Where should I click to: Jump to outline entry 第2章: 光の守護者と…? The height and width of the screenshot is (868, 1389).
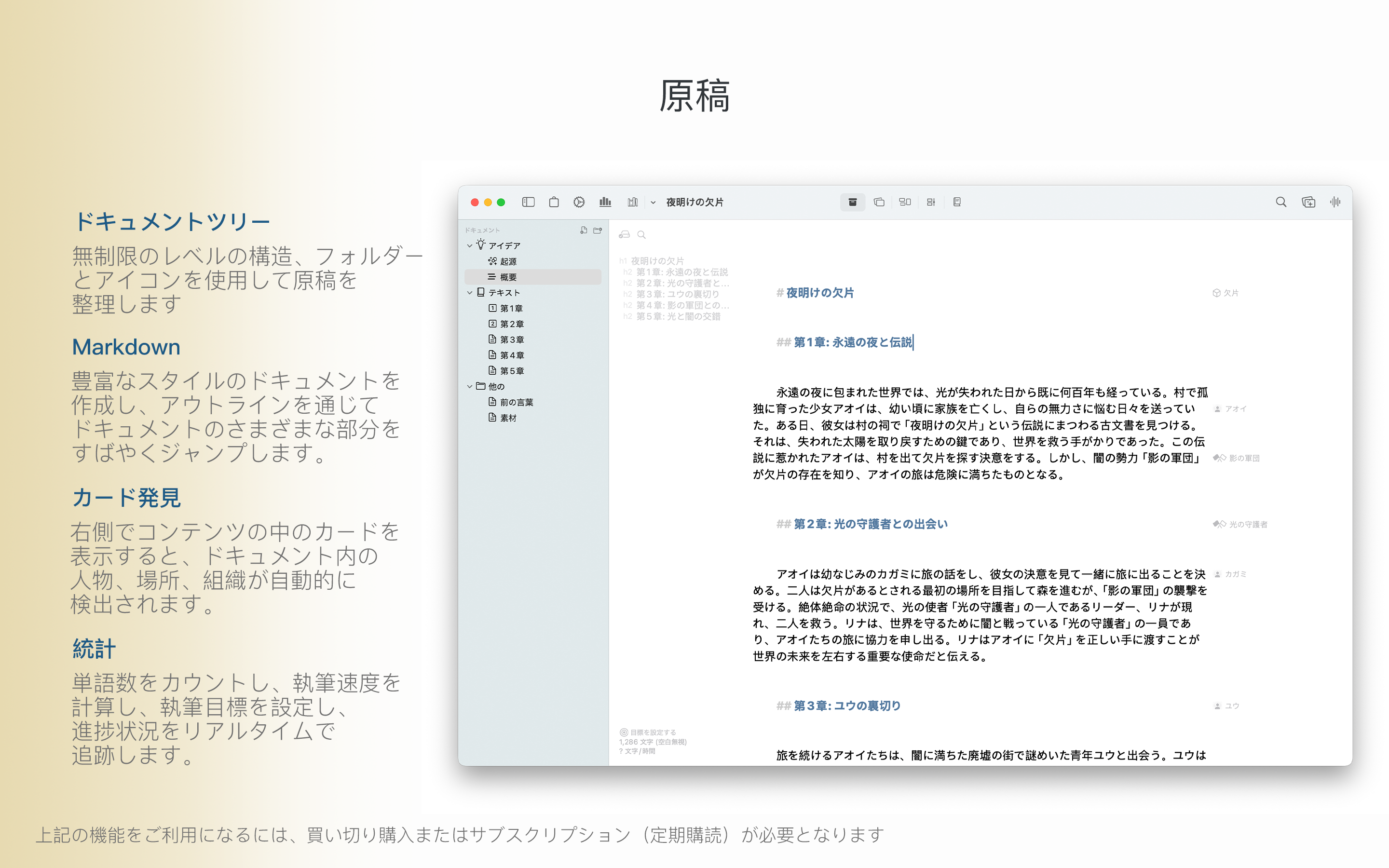pos(676,283)
